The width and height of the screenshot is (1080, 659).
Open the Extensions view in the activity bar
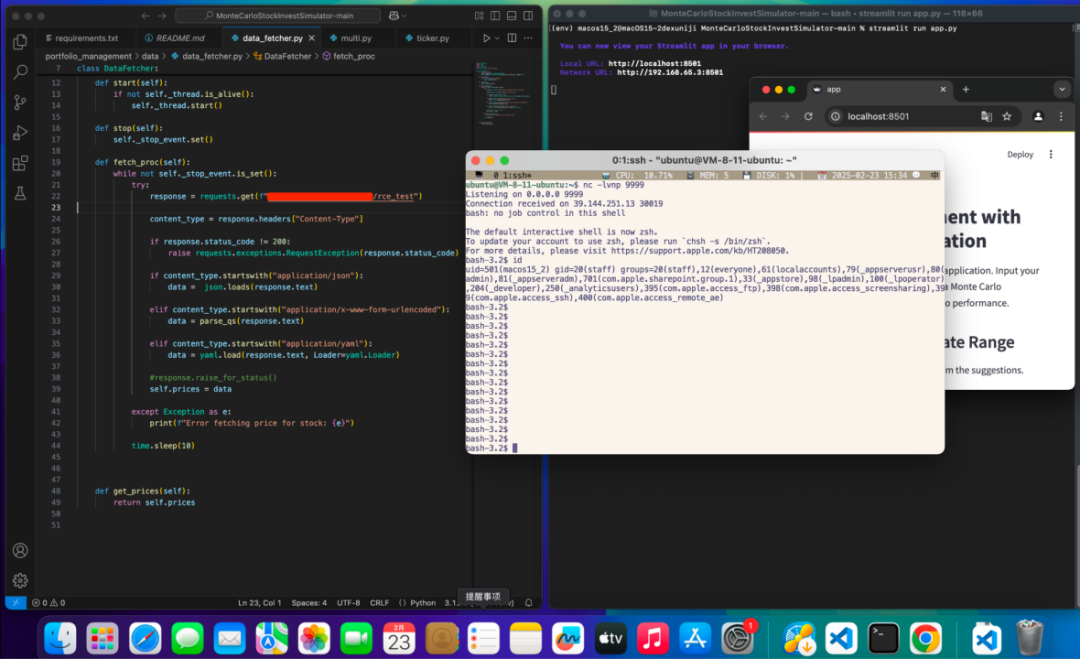coord(19,163)
